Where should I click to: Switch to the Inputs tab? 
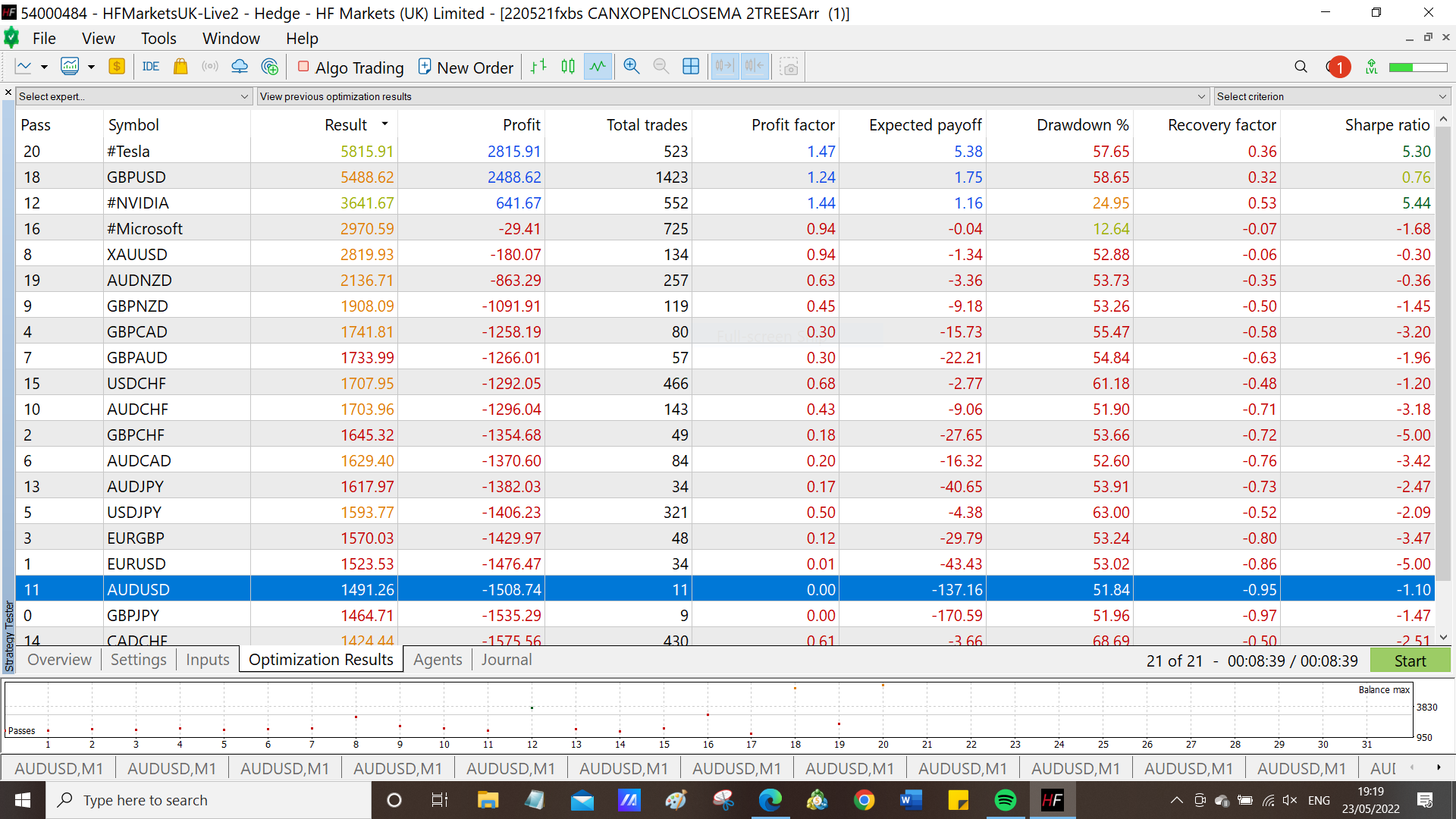click(207, 660)
